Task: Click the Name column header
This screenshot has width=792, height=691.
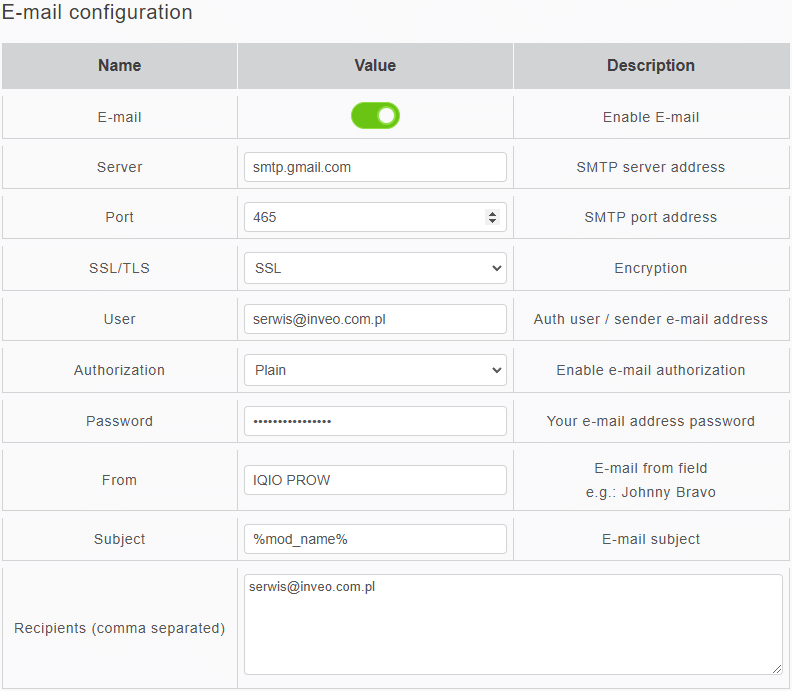Action: [120, 66]
